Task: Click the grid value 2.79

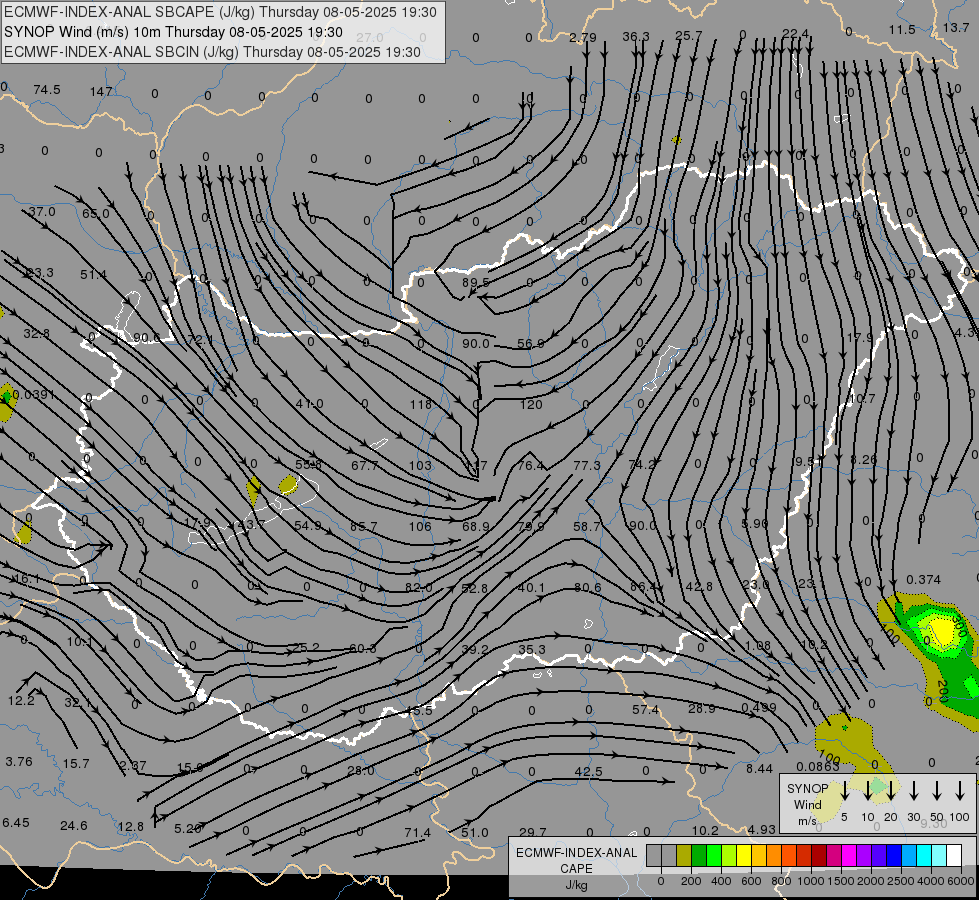Action: coord(583,37)
